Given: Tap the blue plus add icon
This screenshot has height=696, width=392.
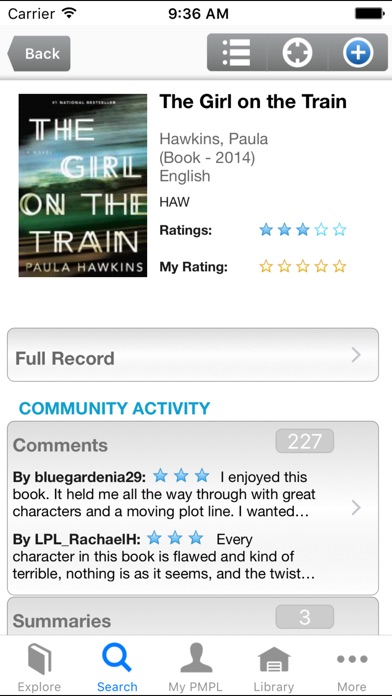Looking at the screenshot, I should coord(358,53).
